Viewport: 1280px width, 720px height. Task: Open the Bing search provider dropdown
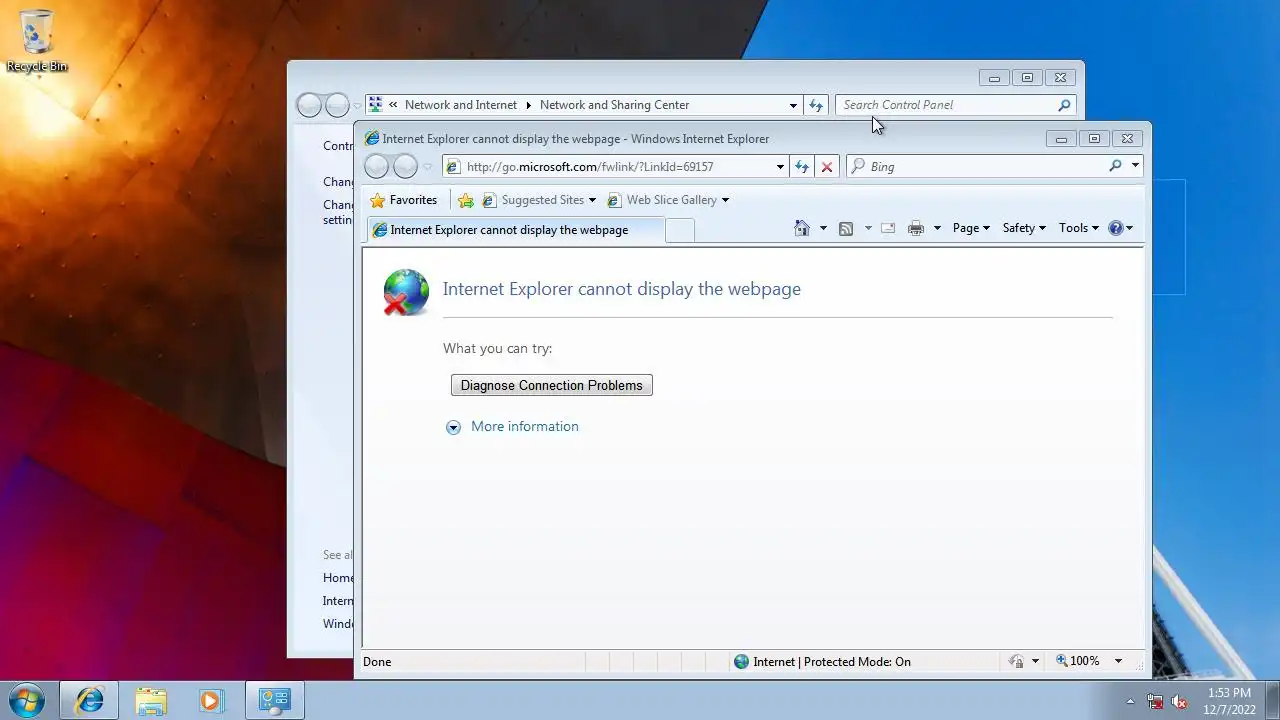click(x=1135, y=166)
